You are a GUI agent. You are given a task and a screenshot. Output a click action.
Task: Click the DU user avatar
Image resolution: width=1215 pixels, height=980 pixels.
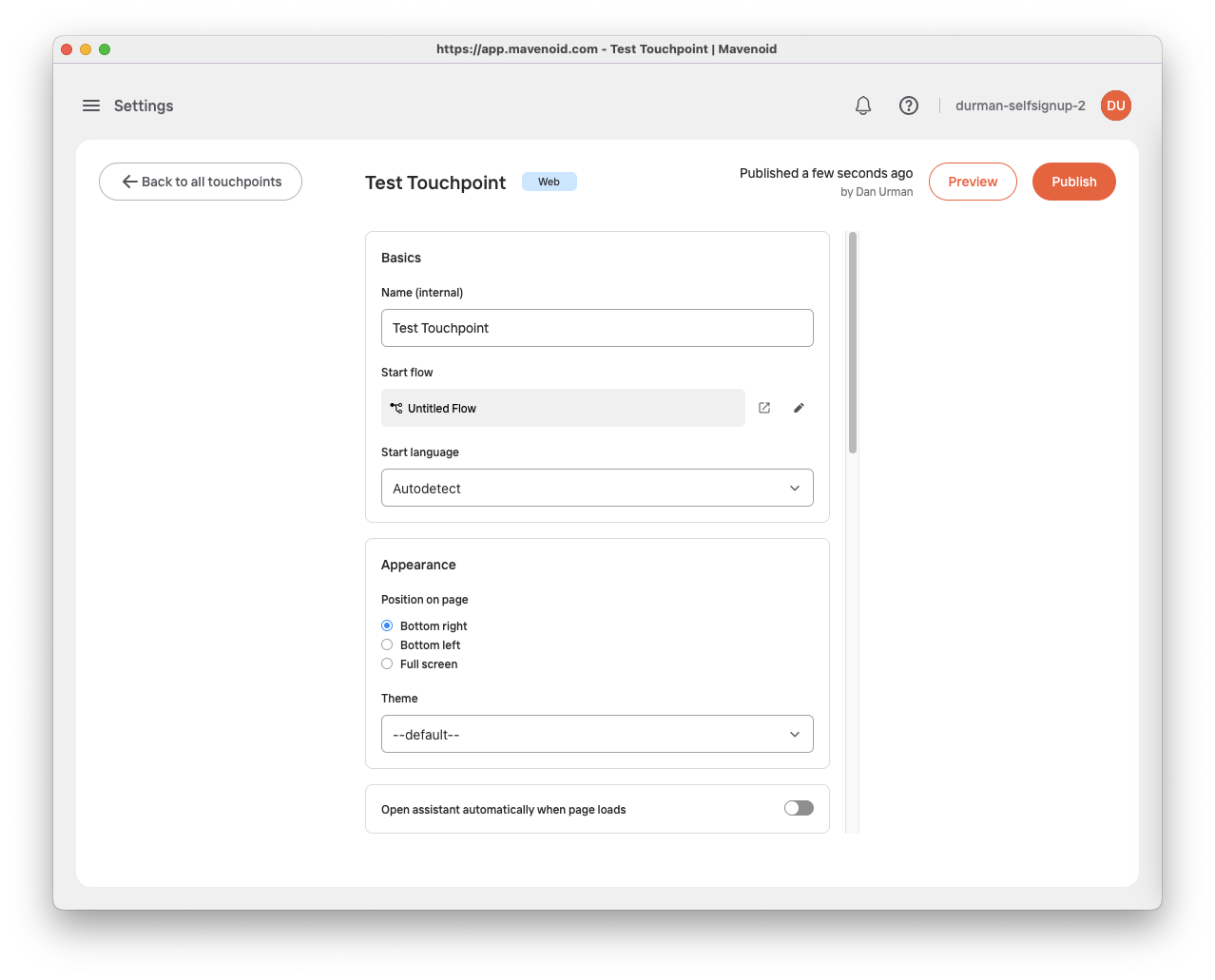click(x=1115, y=106)
